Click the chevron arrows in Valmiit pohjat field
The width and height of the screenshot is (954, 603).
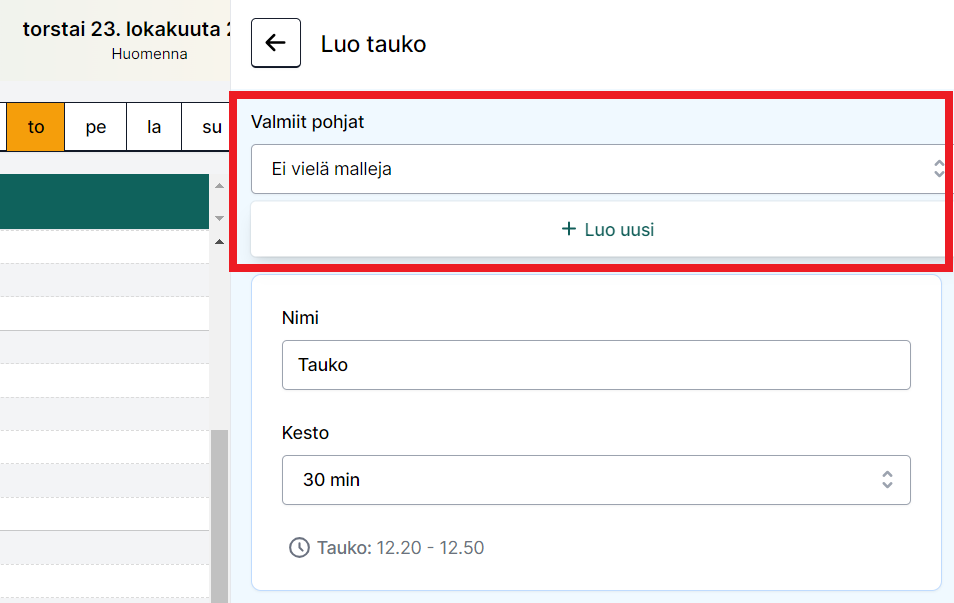[x=938, y=169]
